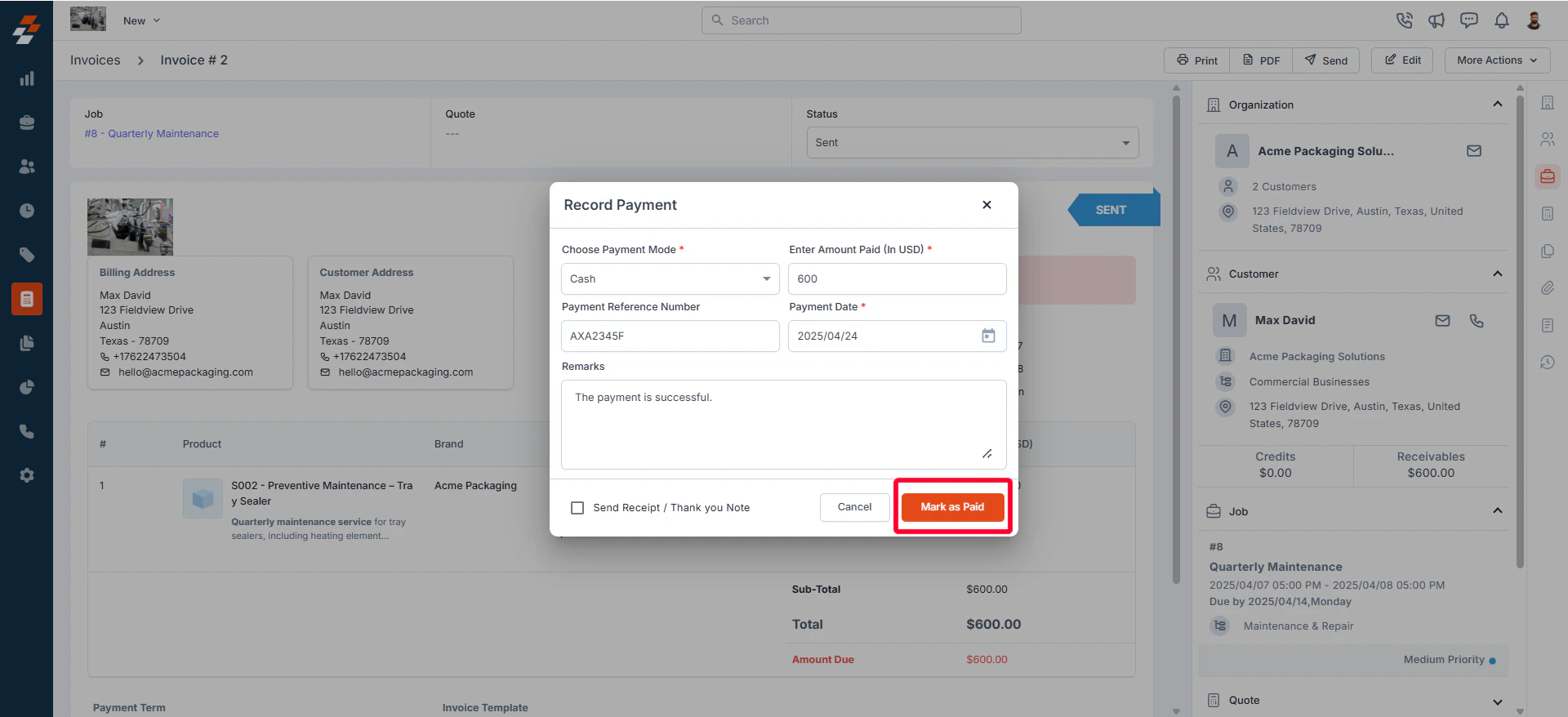
Task: Click the Print button
Action: click(x=1197, y=60)
